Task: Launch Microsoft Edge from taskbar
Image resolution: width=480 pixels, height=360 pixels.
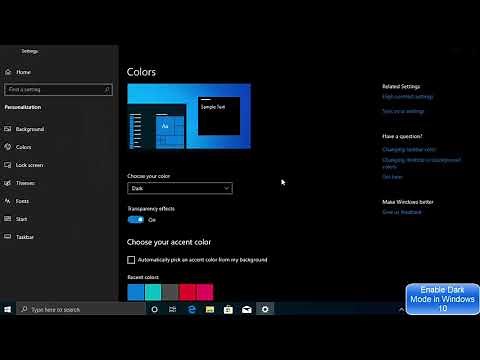Action: click(x=192, y=309)
